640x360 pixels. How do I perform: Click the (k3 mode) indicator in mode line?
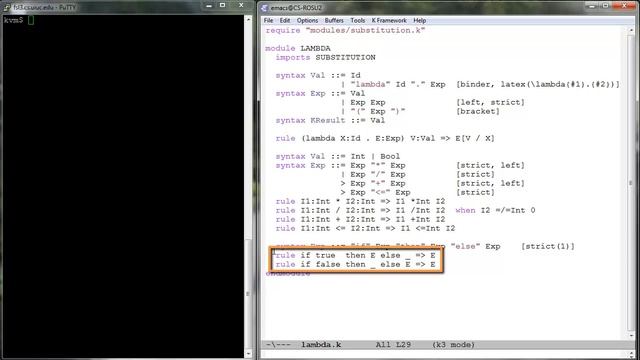coord(453,345)
